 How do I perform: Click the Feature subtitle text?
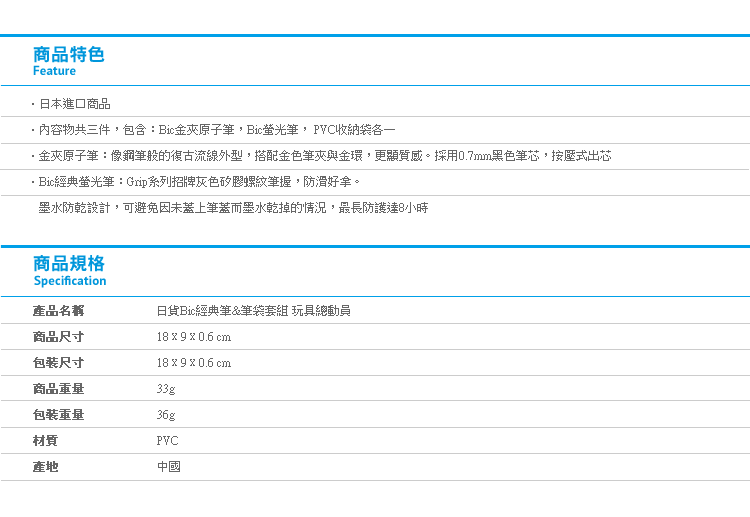[x=54, y=71]
